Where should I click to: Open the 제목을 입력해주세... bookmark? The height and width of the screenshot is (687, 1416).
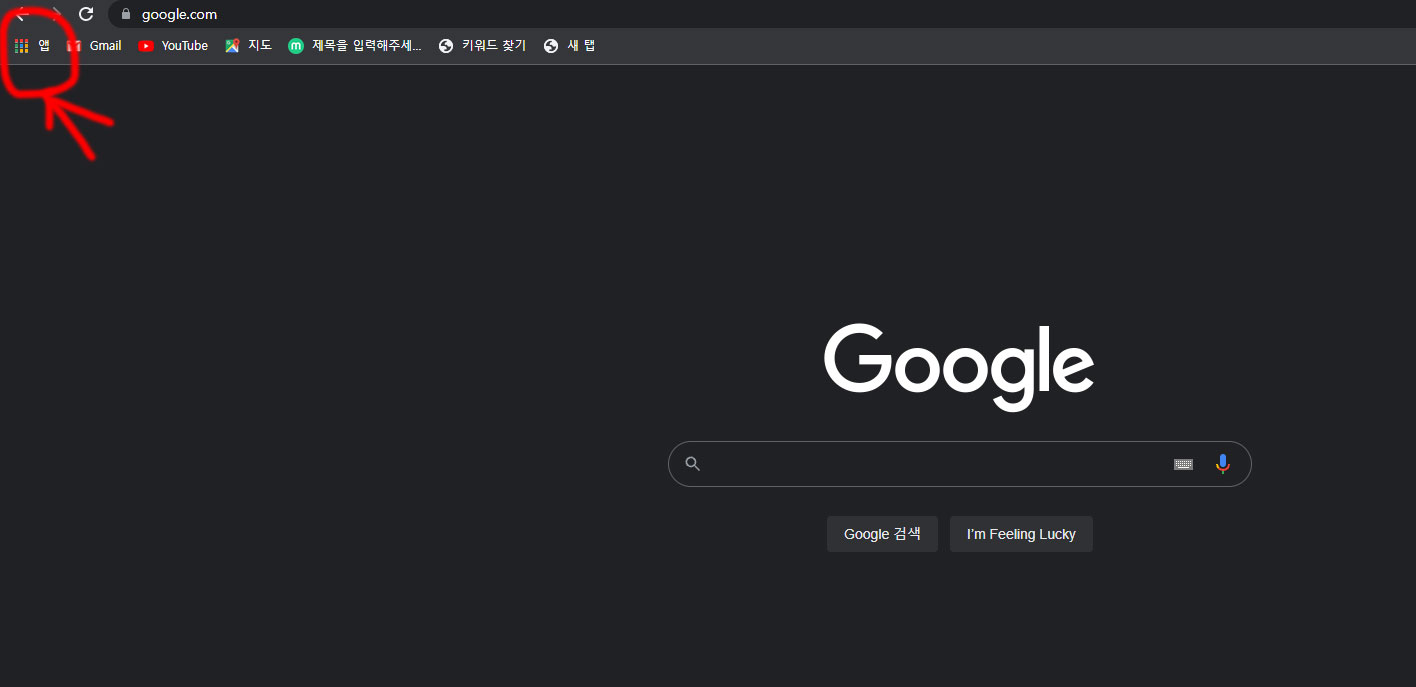coord(355,46)
